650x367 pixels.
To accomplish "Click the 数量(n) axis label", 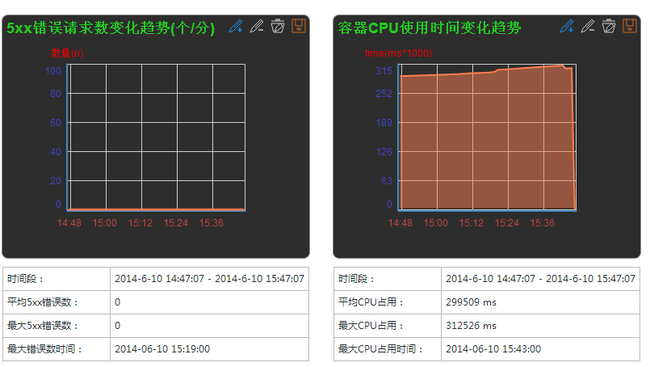I will 67,53.
